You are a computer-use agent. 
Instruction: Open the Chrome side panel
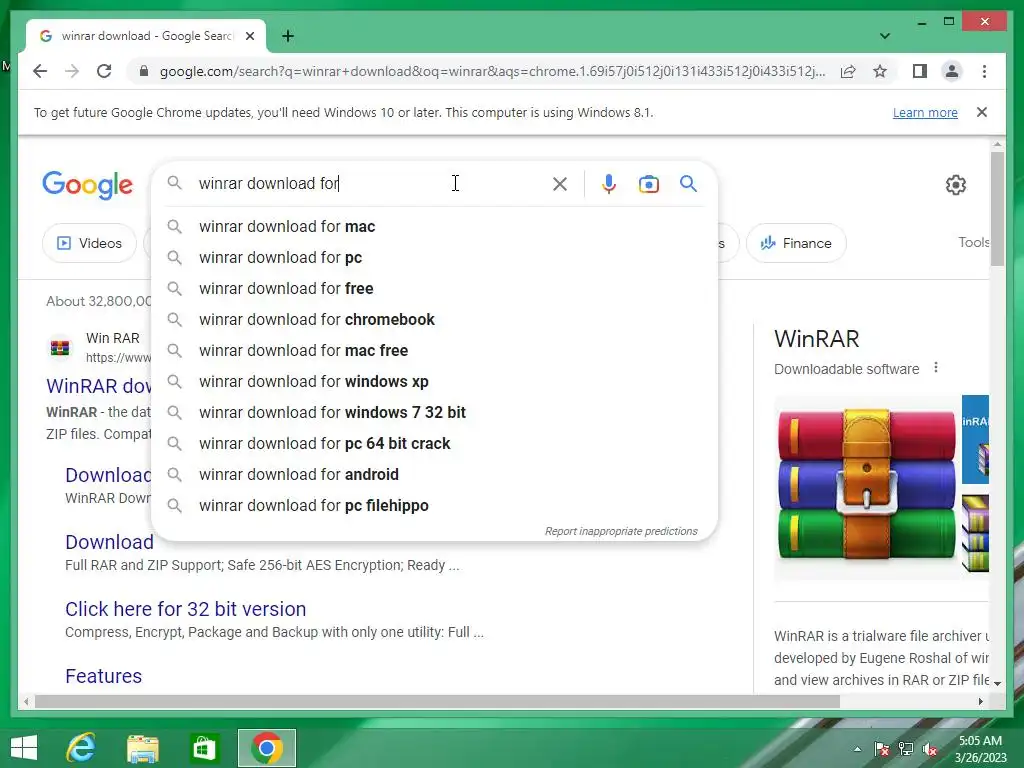[x=920, y=71]
